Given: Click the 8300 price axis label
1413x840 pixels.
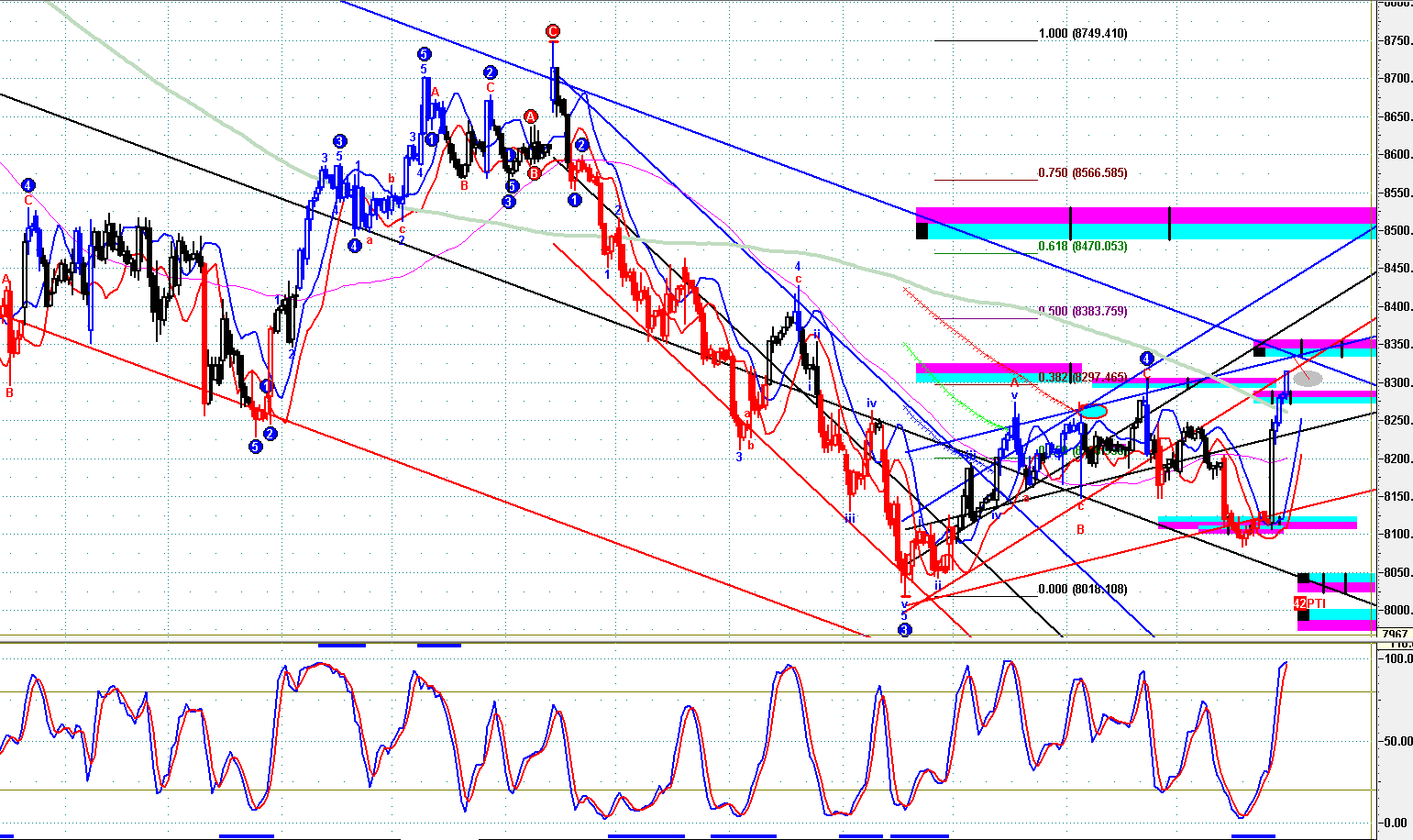Looking at the screenshot, I should [1398, 383].
